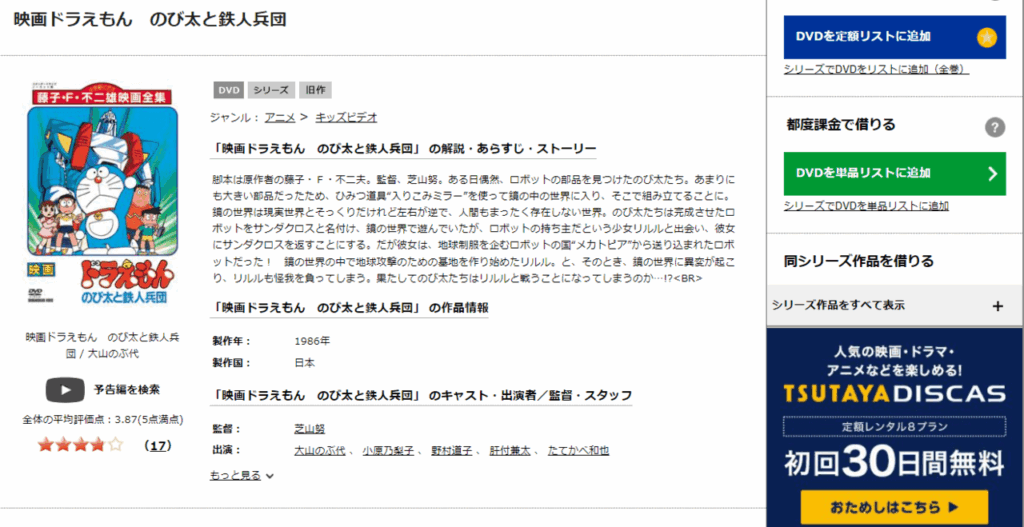The height and width of the screenshot is (527, 1024).
Task: Open the question mark help icon
Action: click(x=994, y=127)
